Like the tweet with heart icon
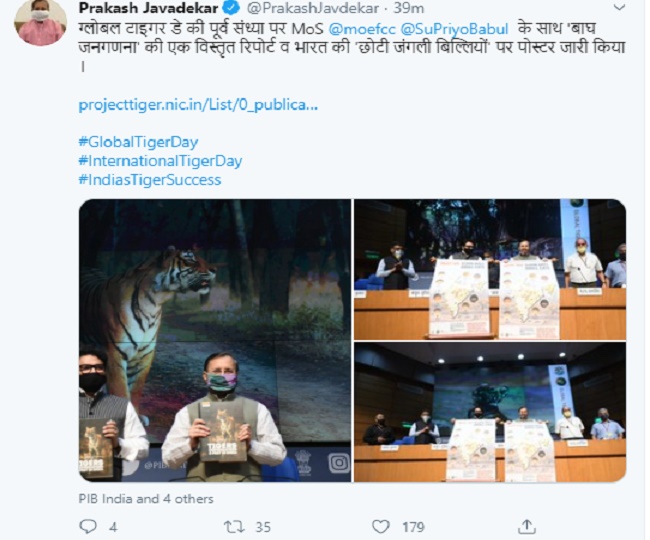 tap(381, 527)
